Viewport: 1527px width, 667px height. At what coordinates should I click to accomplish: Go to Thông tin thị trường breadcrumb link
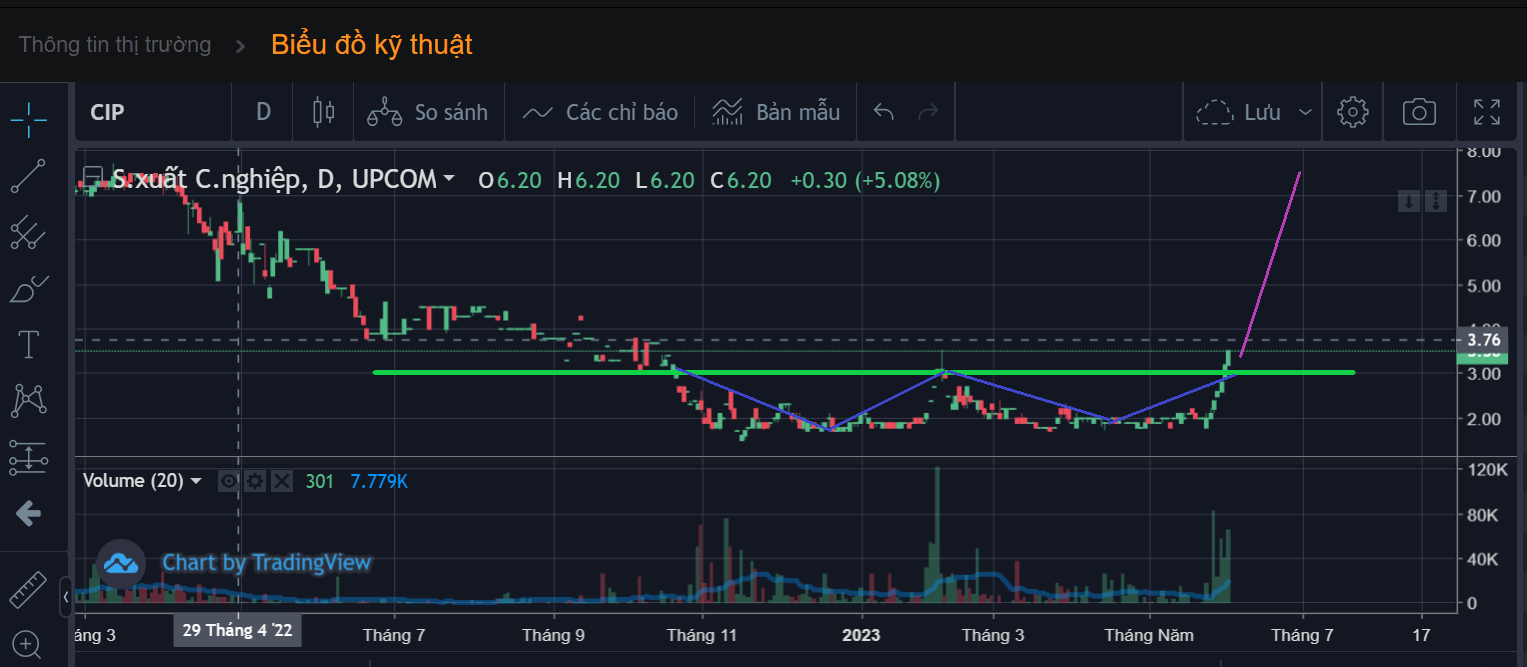tap(115, 45)
